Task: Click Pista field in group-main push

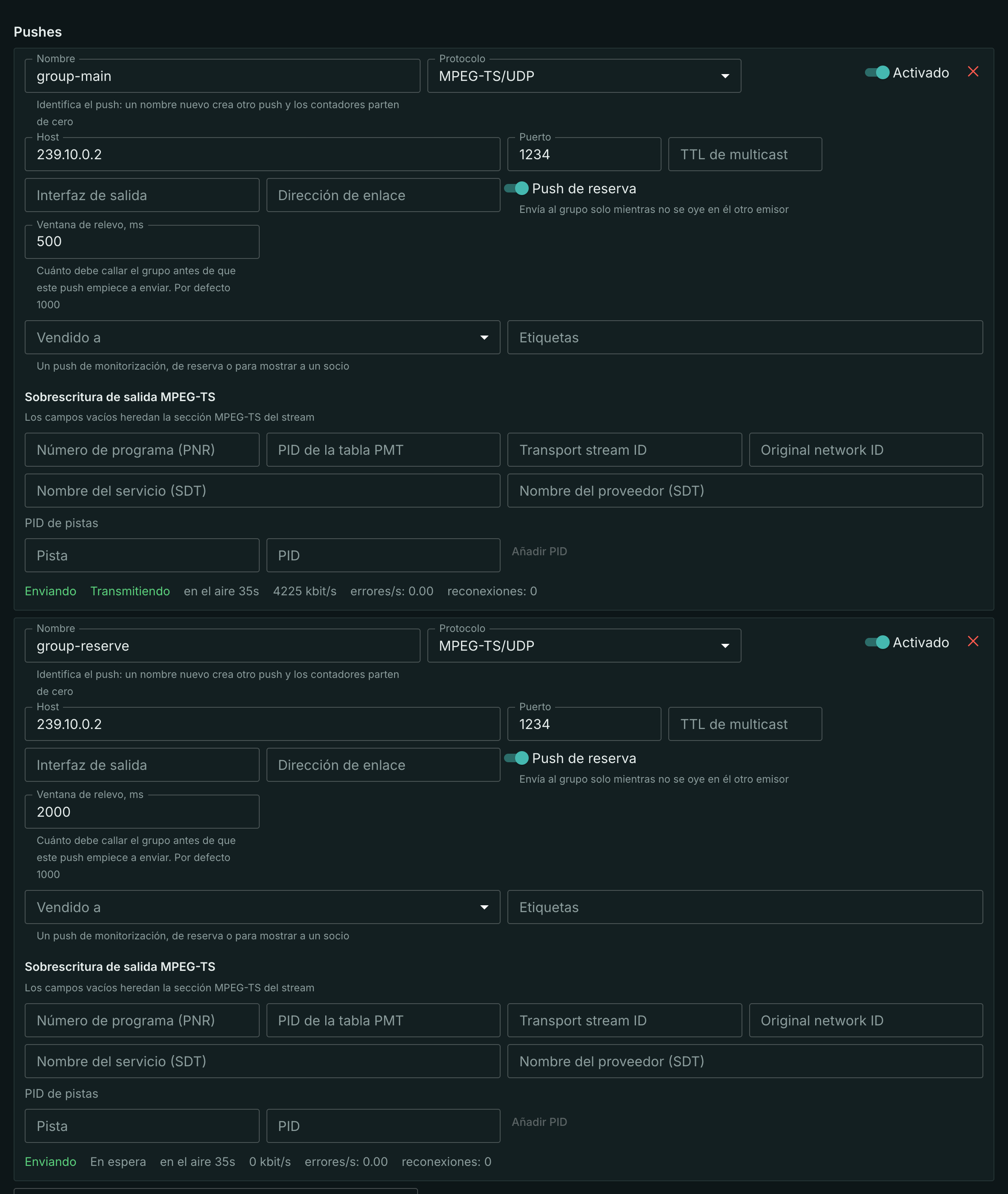Action: click(x=142, y=556)
